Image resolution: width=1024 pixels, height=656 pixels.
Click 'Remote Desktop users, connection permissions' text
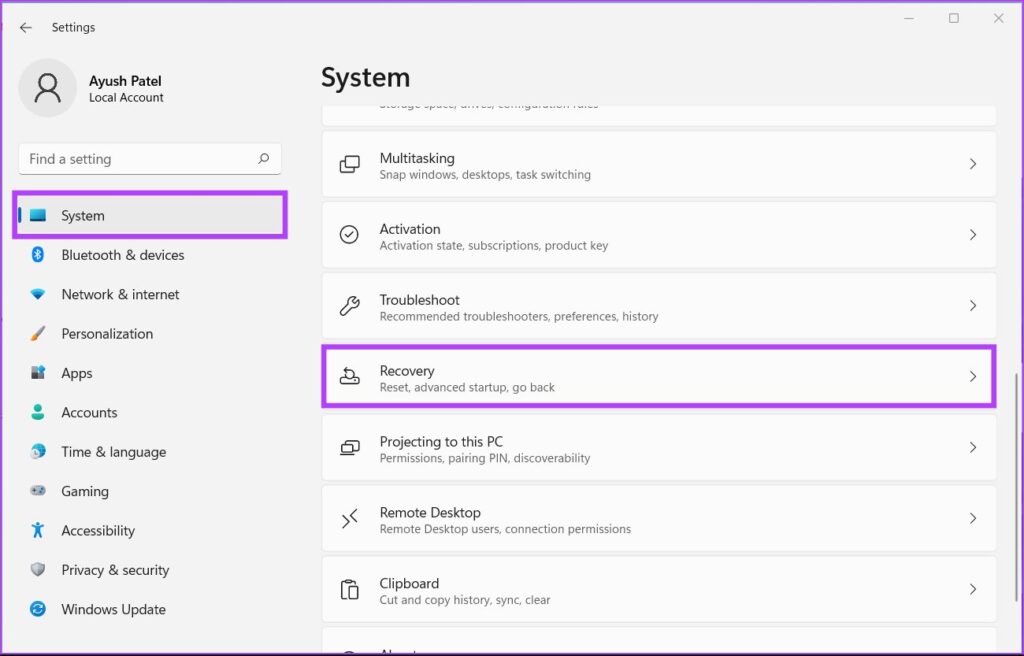point(505,529)
